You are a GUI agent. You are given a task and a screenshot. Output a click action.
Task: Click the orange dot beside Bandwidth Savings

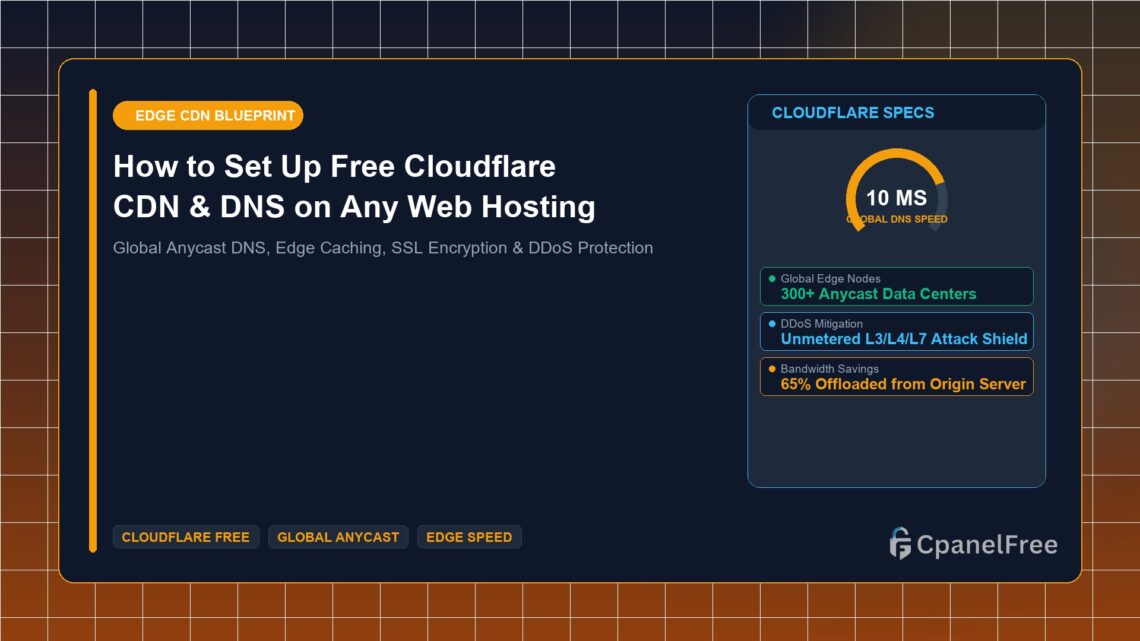pyautogui.click(x=772, y=368)
